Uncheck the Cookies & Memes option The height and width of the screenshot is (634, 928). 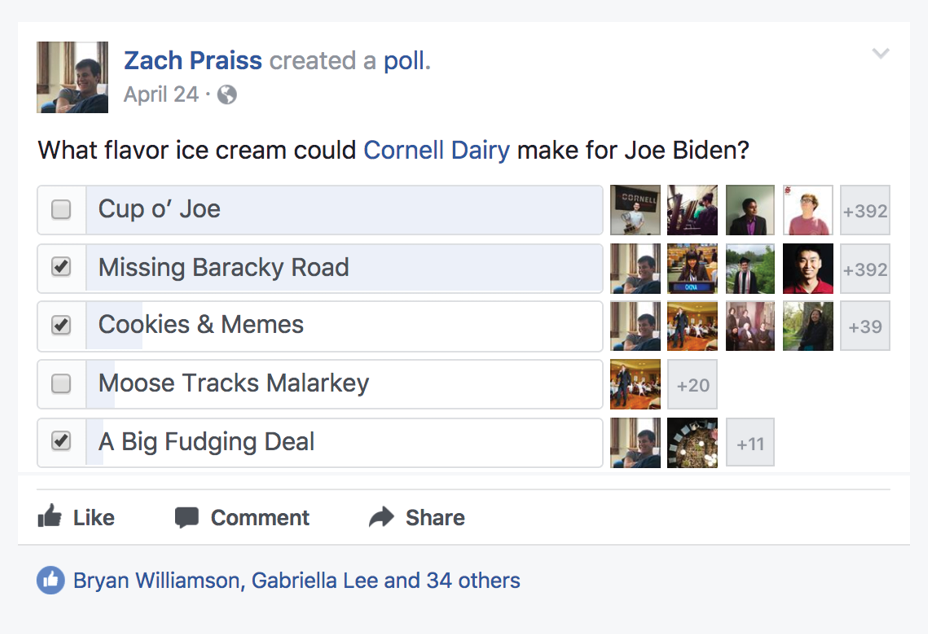[61, 325]
